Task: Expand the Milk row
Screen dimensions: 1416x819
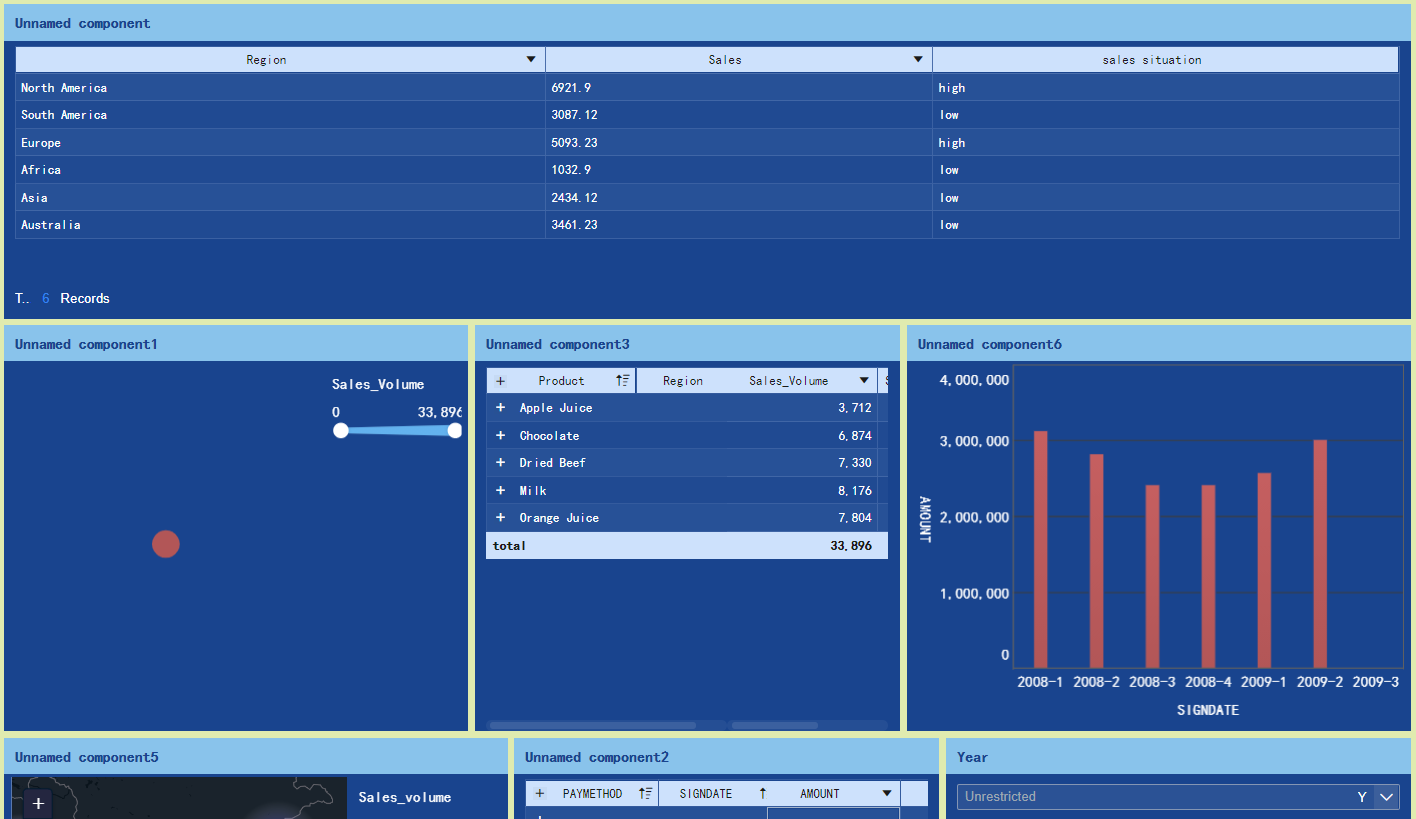Action: coord(500,490)
